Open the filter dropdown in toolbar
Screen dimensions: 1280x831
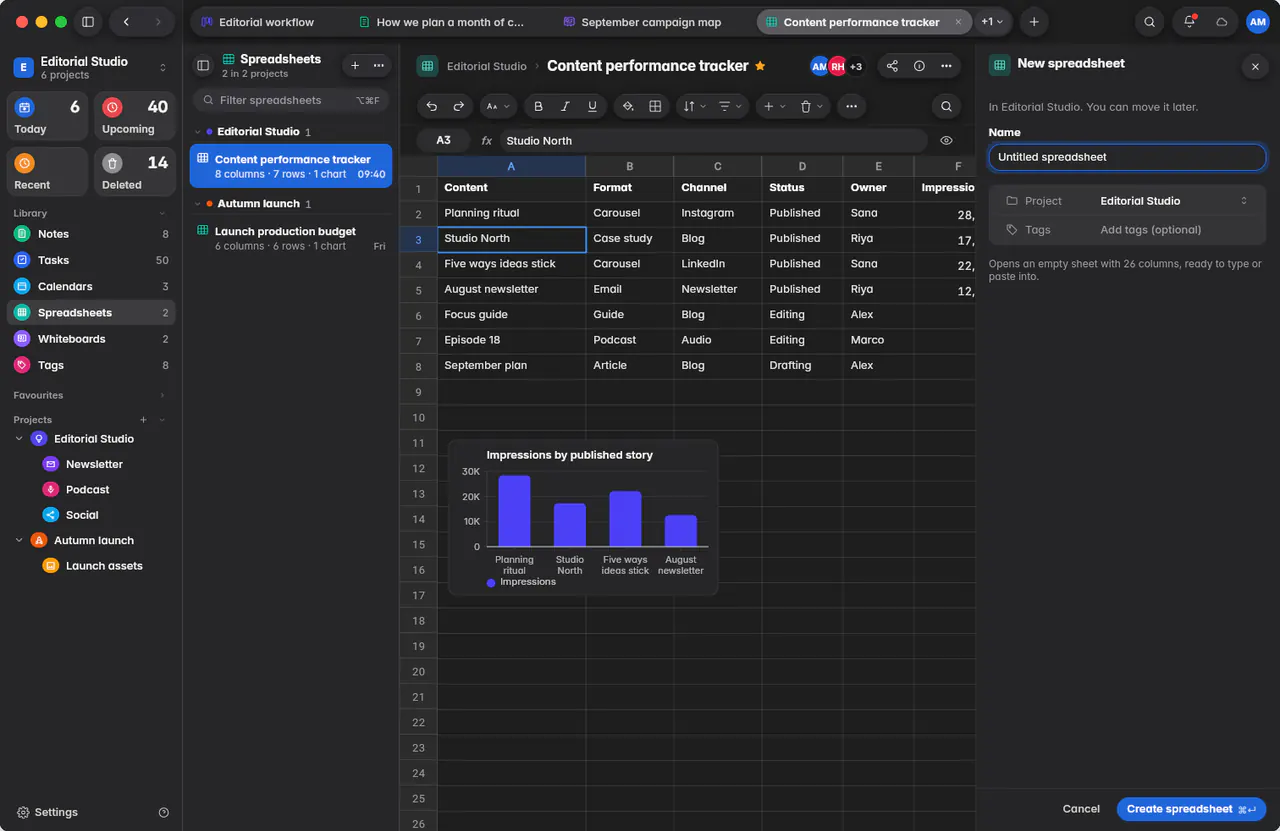coord(730,106)
